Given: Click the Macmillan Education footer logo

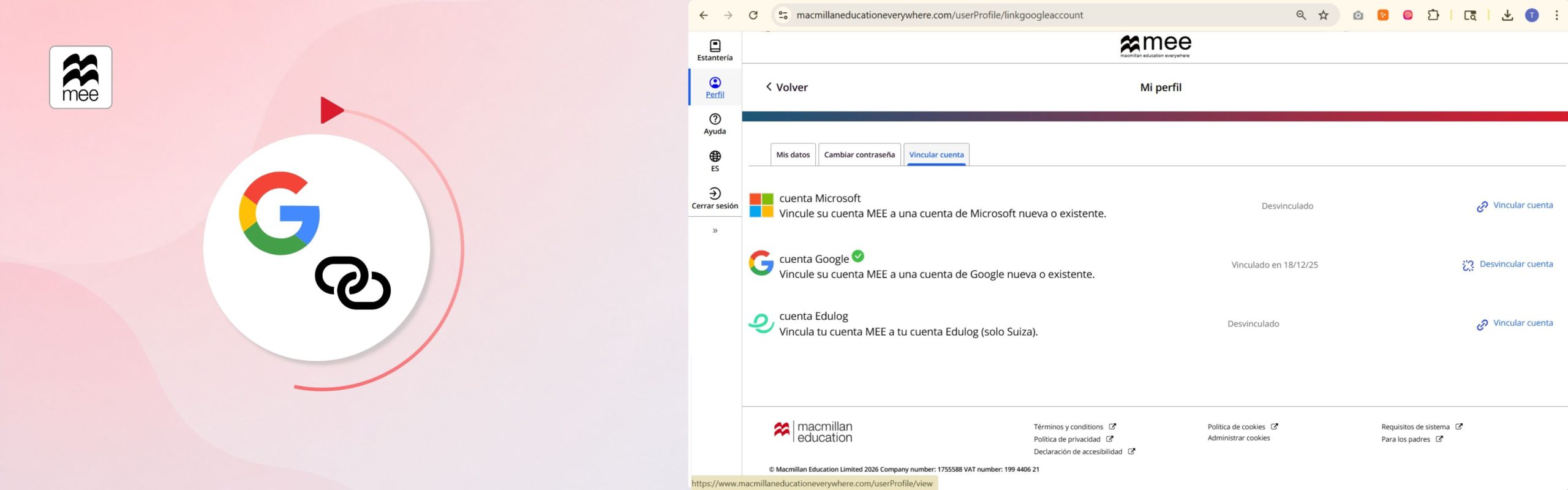Looking at the screenshot, I should (x=813, y=432).
